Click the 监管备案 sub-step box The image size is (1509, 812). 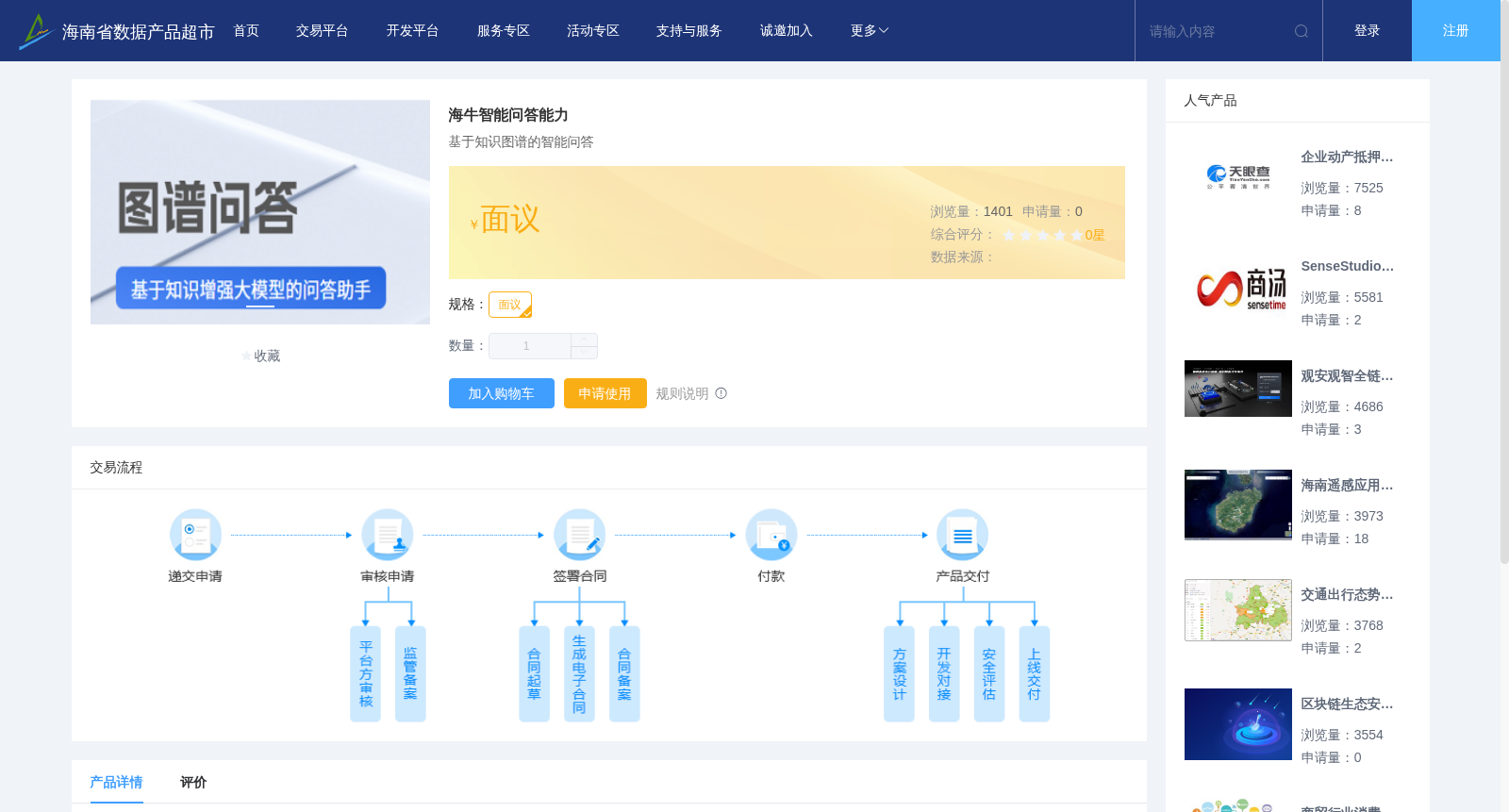coord(410,673)
